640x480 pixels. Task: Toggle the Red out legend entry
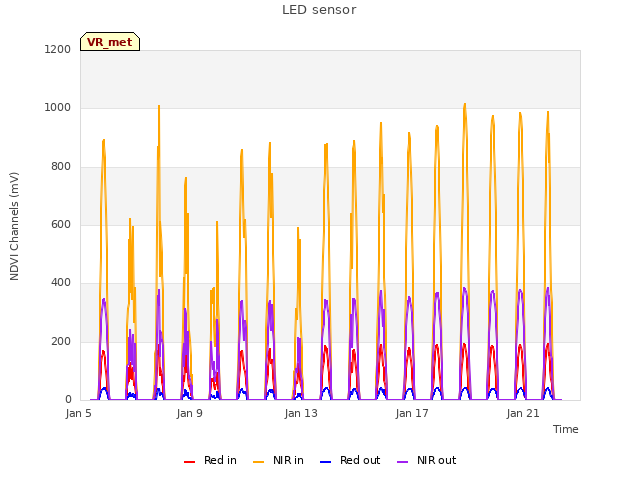click(350, 460)
